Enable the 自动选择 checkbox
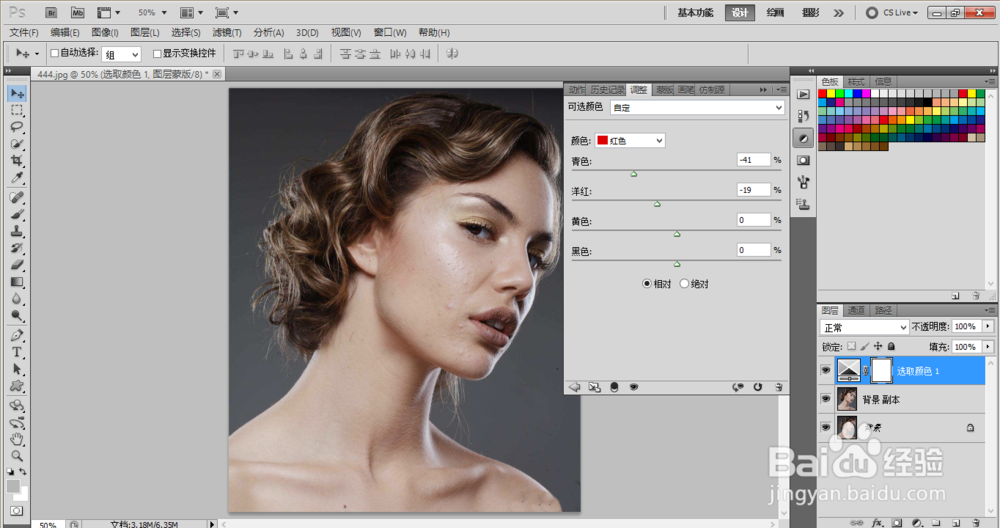1000x528 pixels. coord(55,53)
